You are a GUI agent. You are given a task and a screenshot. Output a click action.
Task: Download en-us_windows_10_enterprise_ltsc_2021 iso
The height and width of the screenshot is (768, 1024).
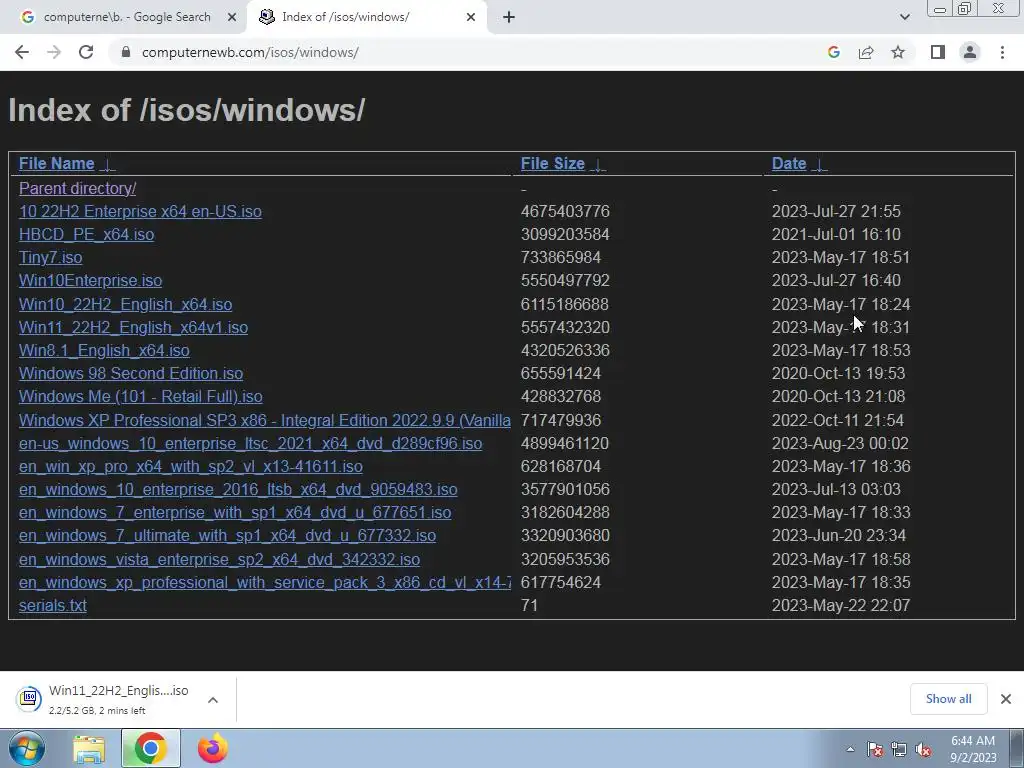(x=251, y=443)
